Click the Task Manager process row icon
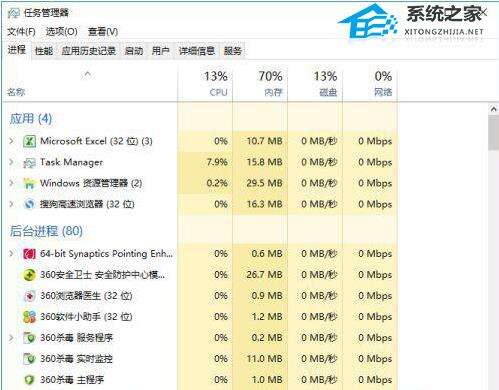 (x=29, y=163)
